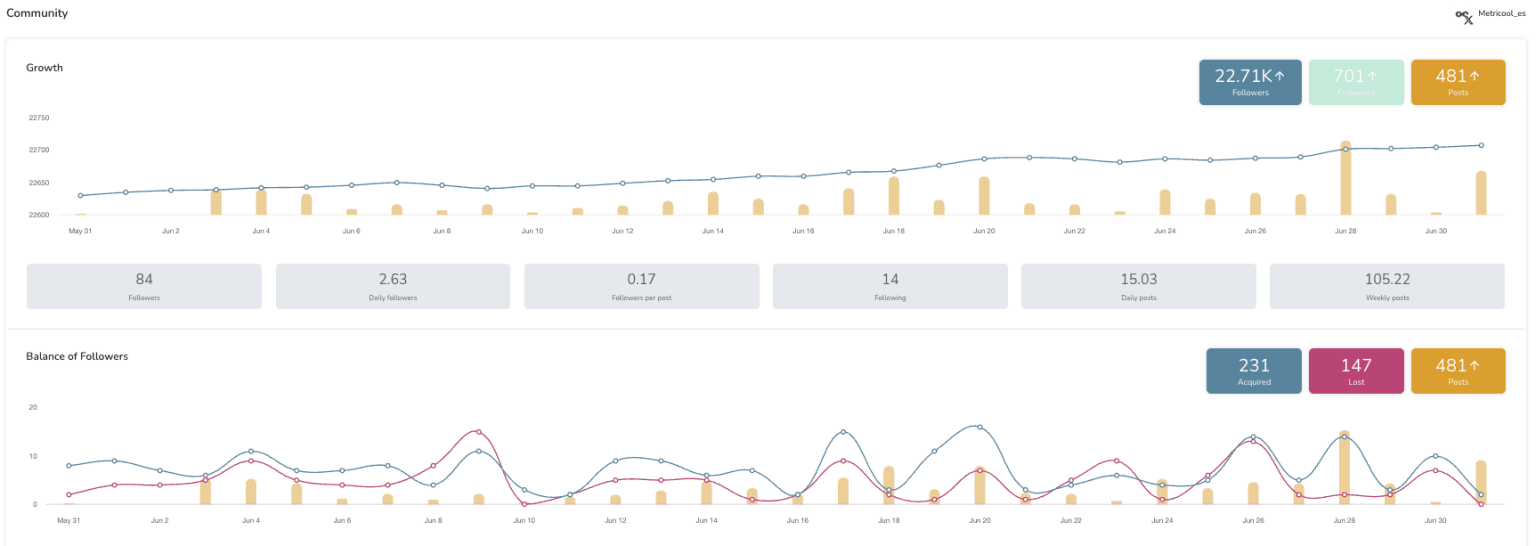Select the final followers data point in Growth
This screenshot has height=546, width=1536.
1481,145
